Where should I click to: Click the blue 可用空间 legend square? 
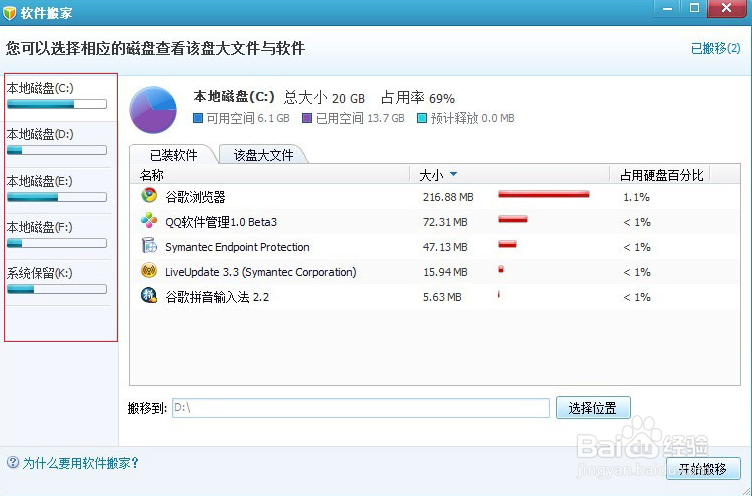pos(198,118)
